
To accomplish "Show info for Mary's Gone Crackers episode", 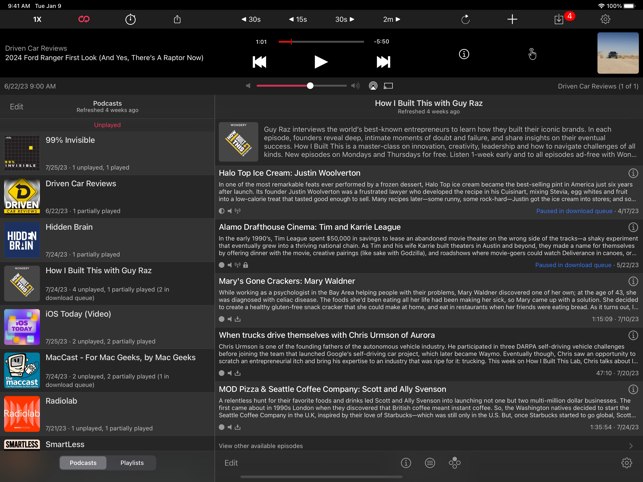I will point(633,281).
